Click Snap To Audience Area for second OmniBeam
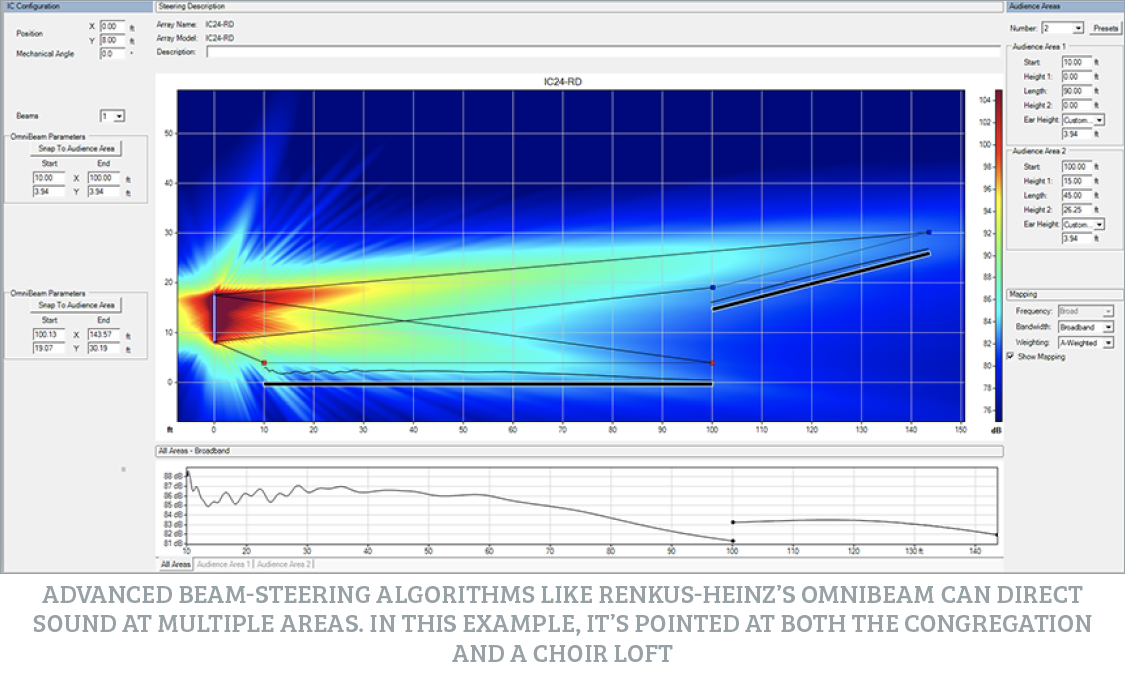Screen dimensions: 1125x674 [x=77, y=304]
